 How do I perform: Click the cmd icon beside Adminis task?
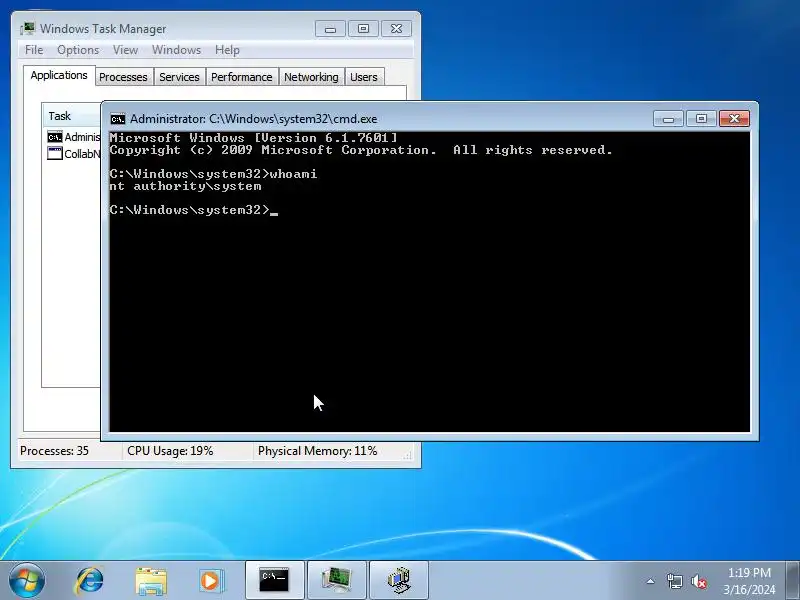55,137
